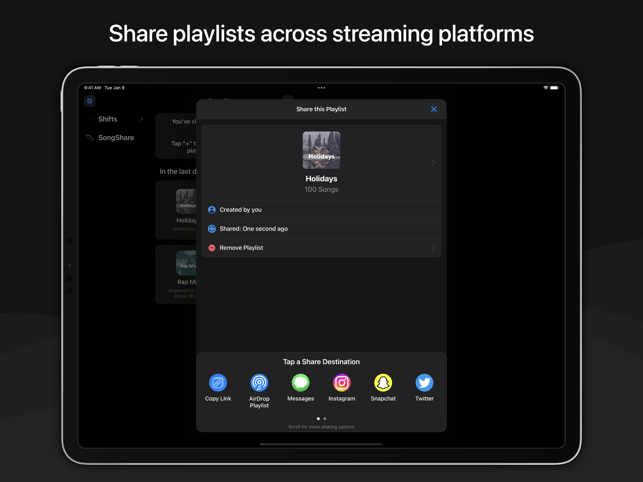Viewport: 643px width, 482px height.
Task: Click the Shifts sidebar icon
Action: point(89,119)
